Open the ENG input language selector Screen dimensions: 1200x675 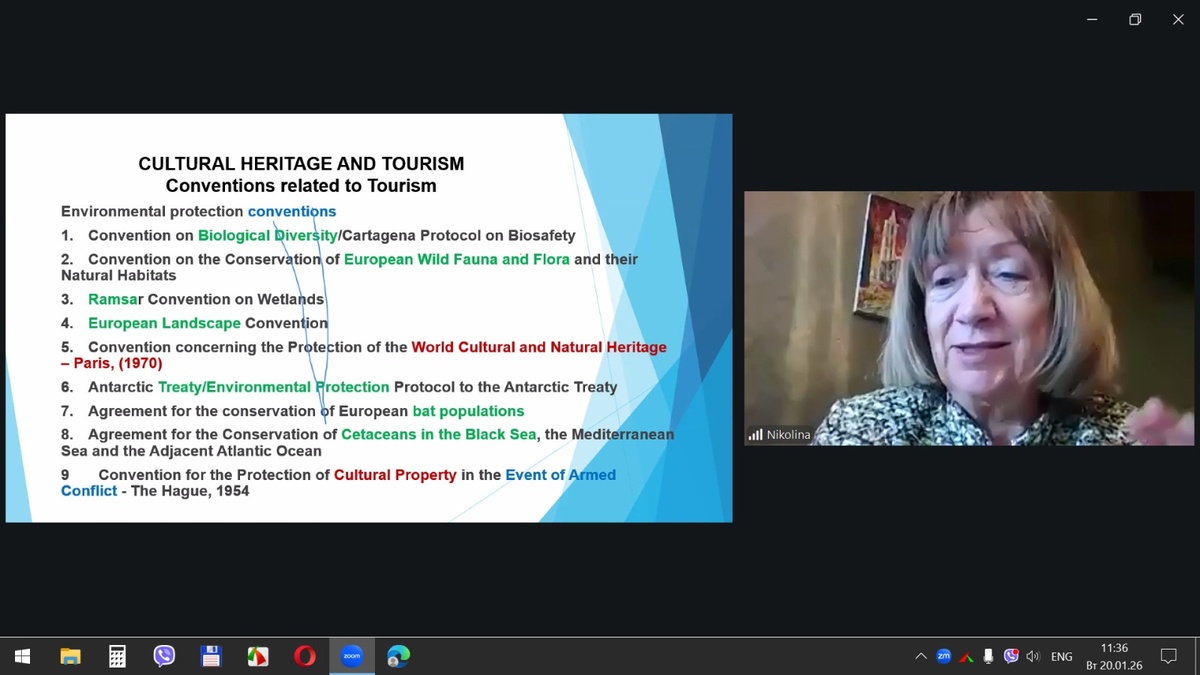tap(1061, 656)
